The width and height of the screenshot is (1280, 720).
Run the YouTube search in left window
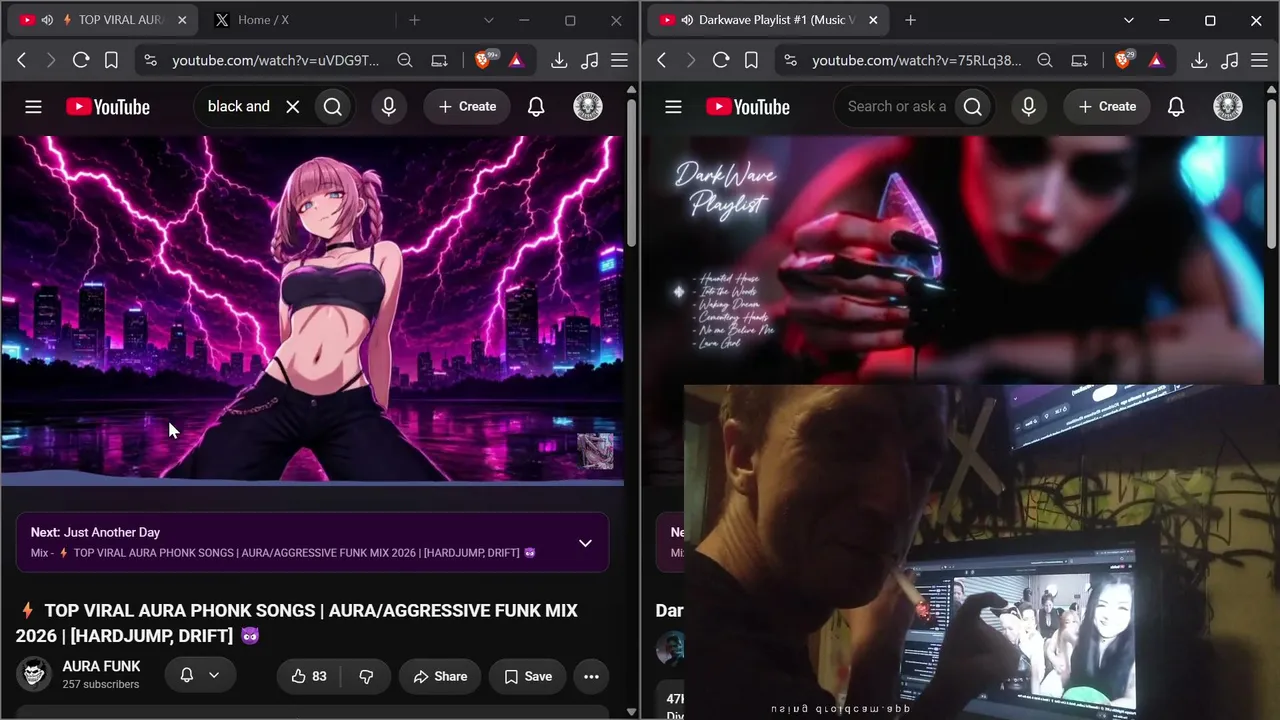(333, 107)
